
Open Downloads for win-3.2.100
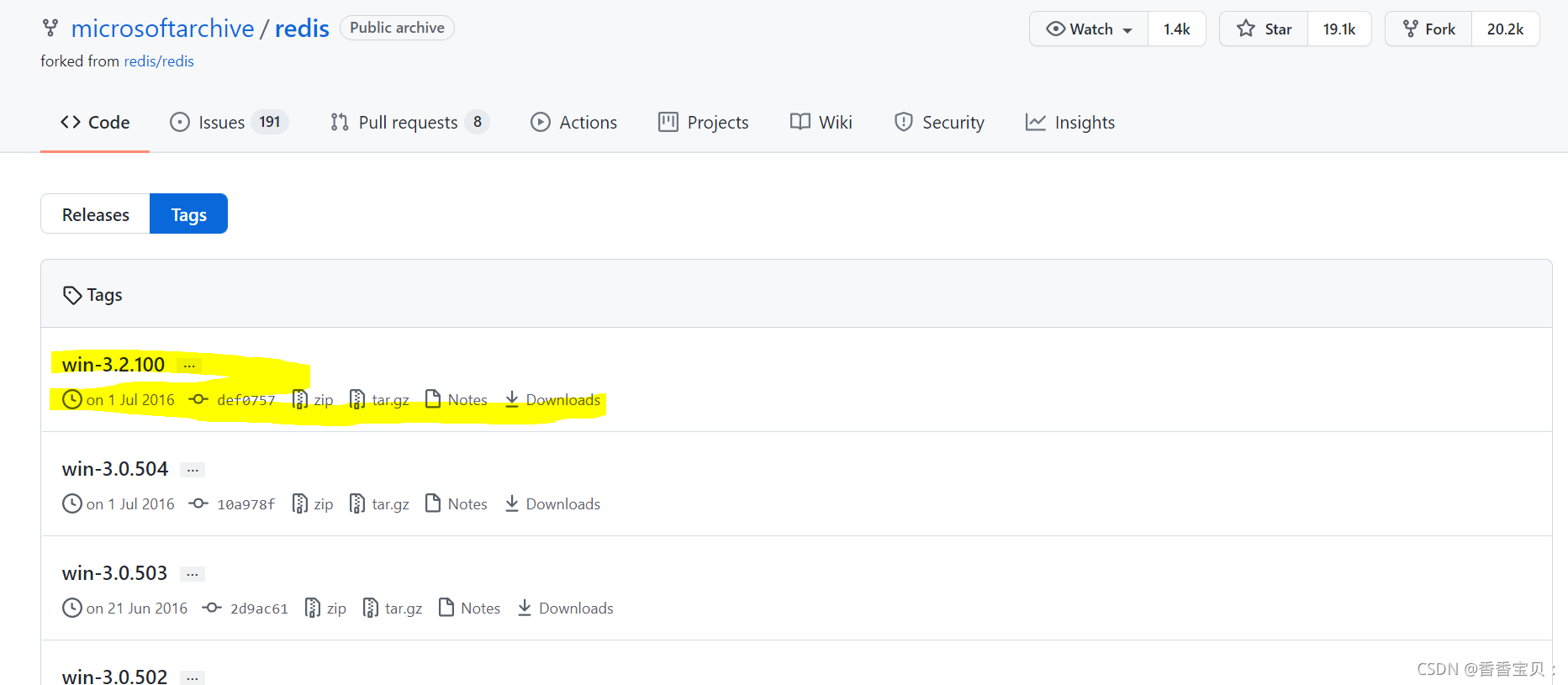coord(552,399)
